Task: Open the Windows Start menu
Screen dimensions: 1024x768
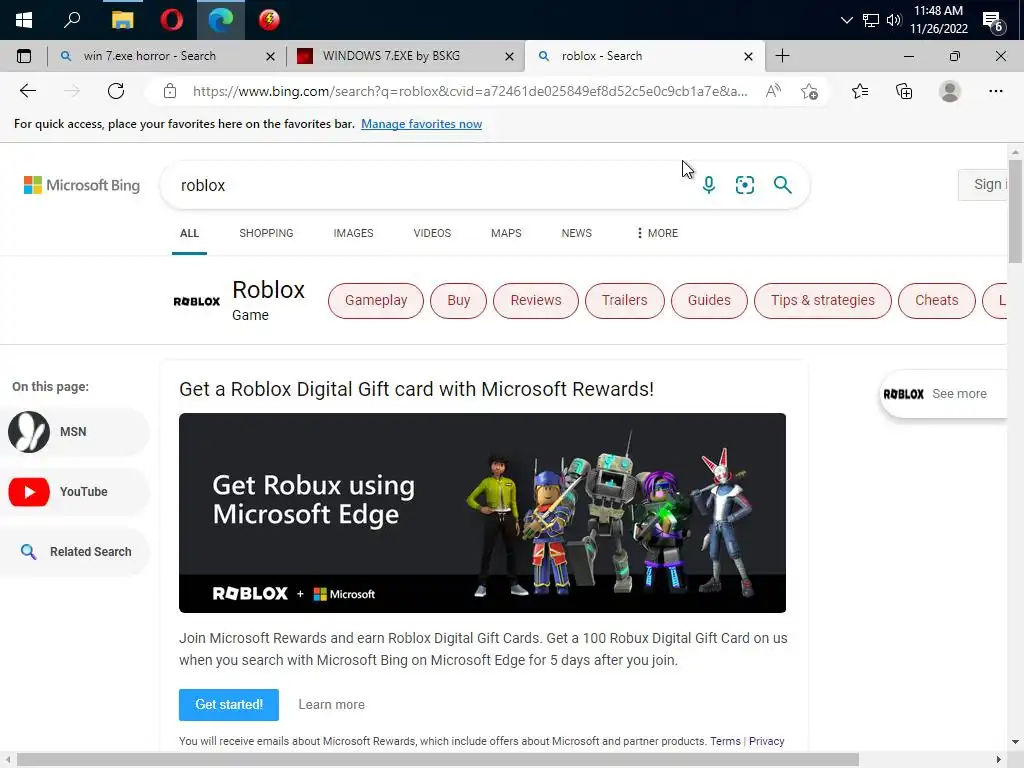Action: 24,20
